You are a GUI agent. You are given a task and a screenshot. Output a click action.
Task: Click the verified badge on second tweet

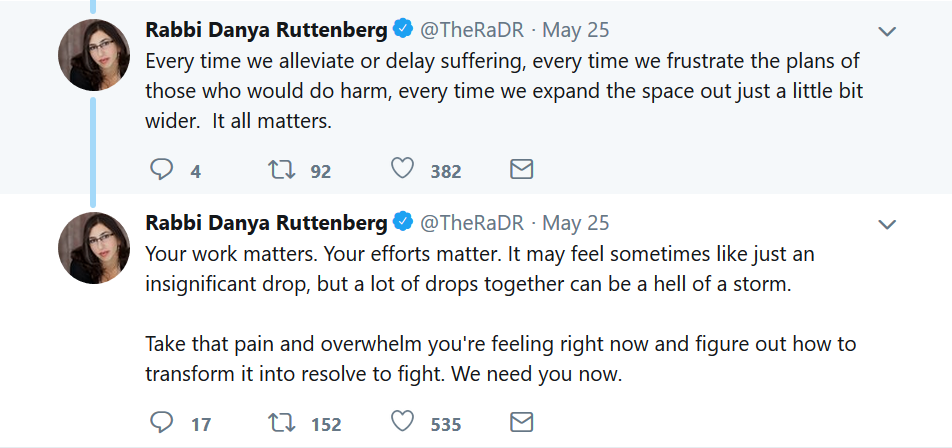tap(403, 222)
